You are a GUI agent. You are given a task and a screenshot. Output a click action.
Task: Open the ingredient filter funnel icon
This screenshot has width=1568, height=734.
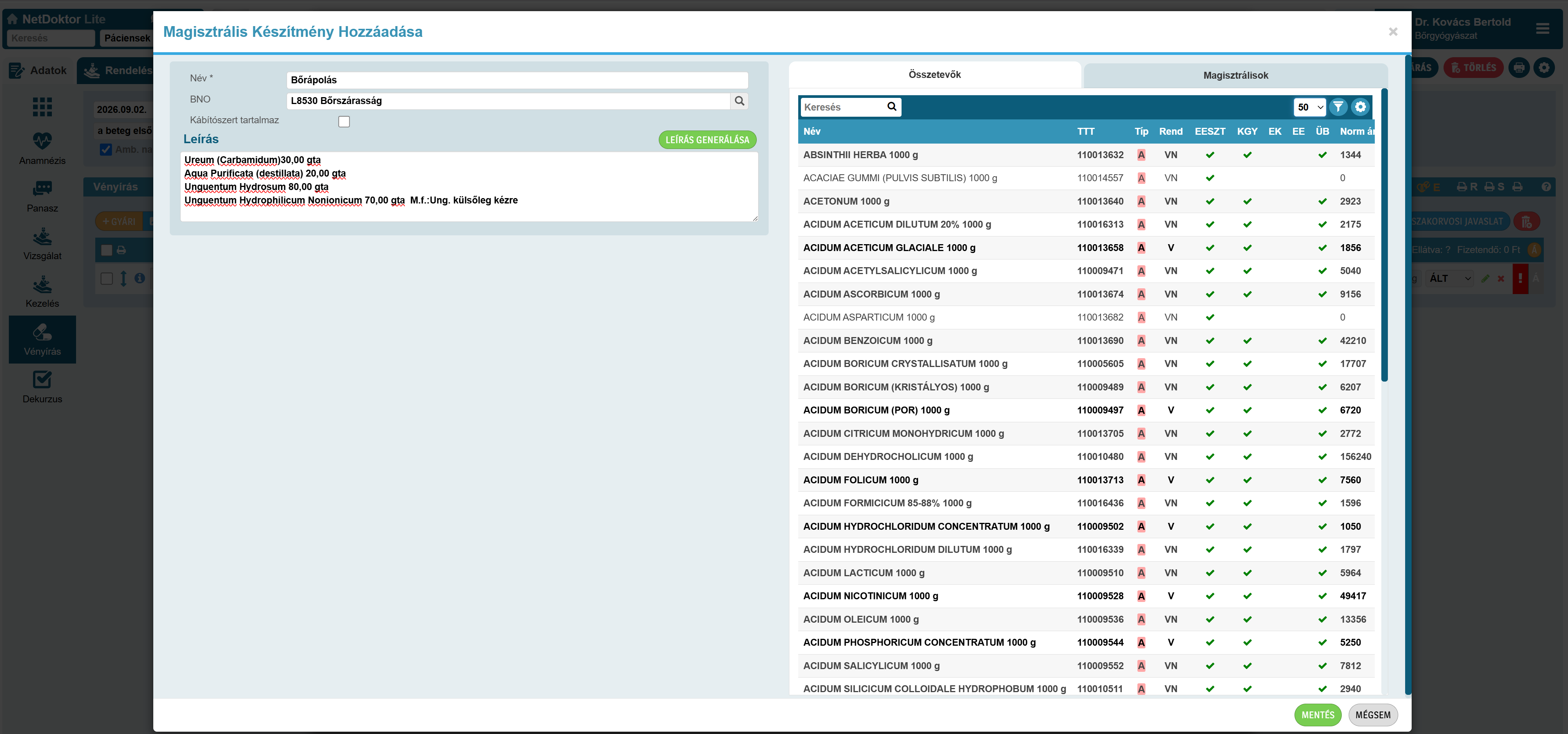click(x=1338, y=107)
